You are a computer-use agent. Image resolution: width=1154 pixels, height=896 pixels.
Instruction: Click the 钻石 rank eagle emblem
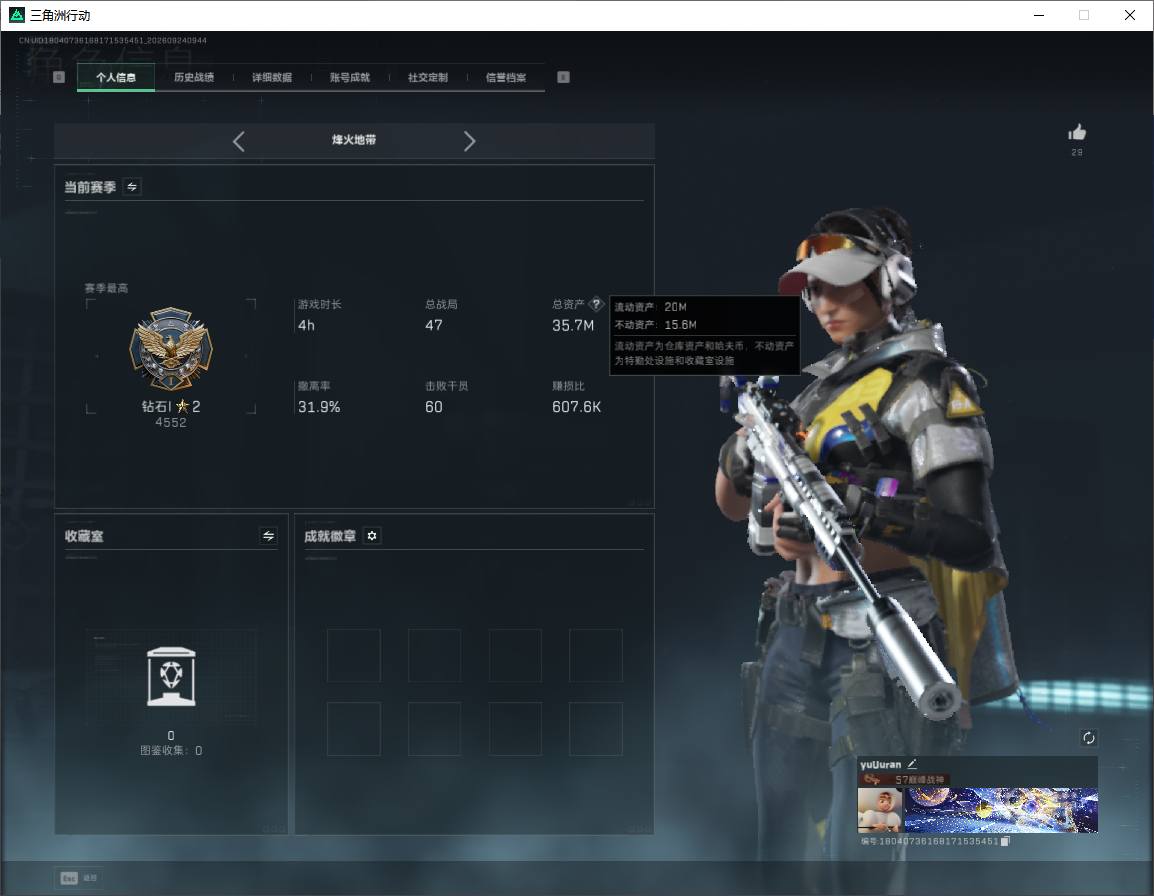click(171, 348)
